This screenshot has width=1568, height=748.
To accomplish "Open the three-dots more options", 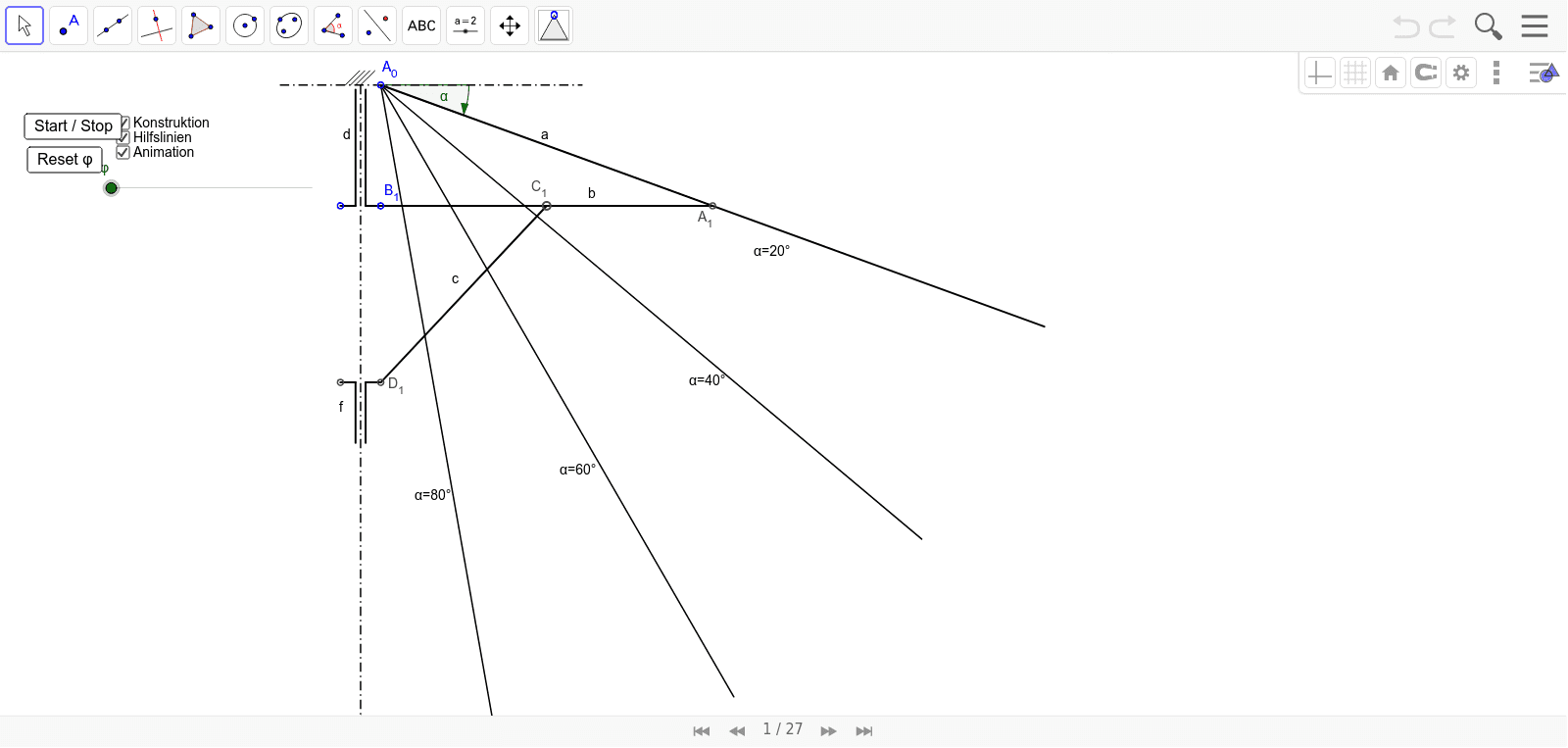I will tap(1496, 73).
